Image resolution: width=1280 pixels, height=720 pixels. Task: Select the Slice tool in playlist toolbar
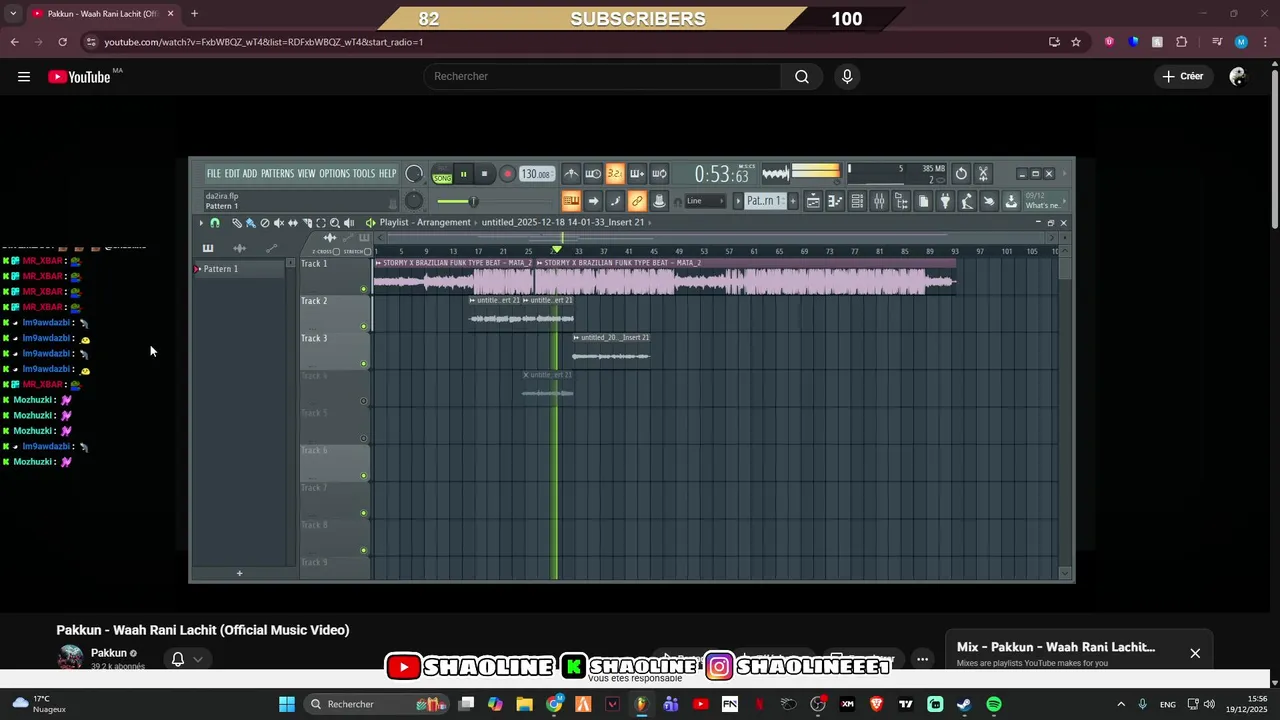307,223
